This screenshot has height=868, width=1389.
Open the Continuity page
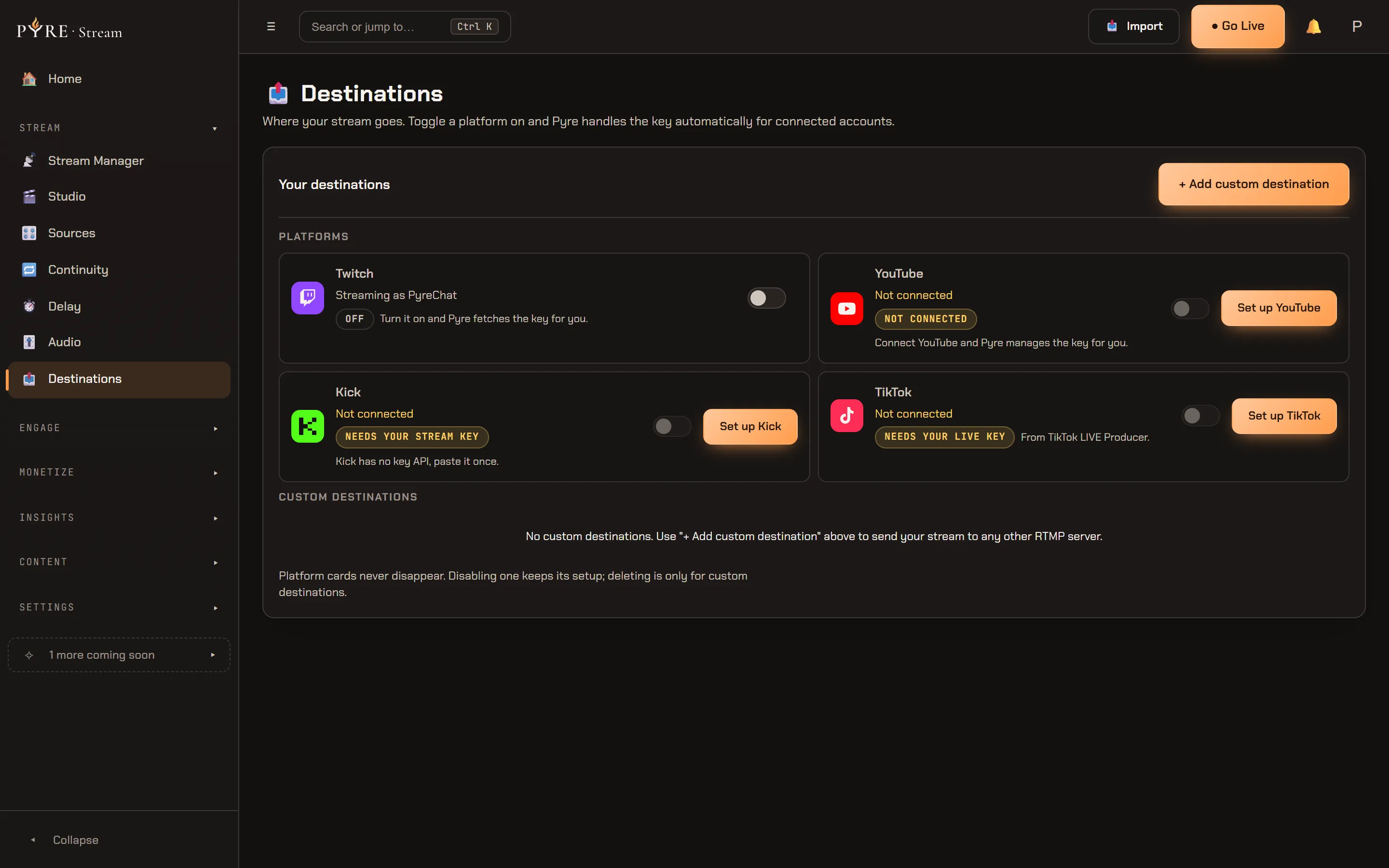click(119, 270)
